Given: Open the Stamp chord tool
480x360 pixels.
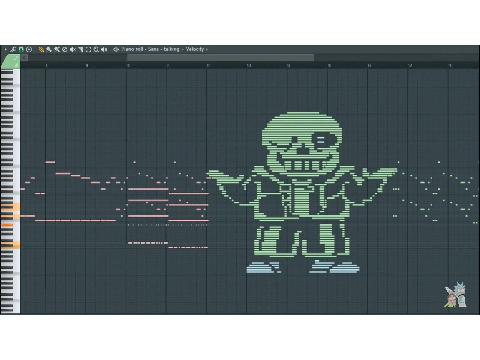Looking at the screenshot, I should click(29, 49).
